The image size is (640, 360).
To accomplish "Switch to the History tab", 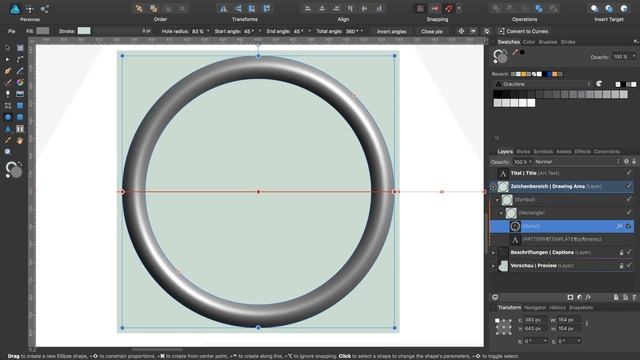I will 557,307.
